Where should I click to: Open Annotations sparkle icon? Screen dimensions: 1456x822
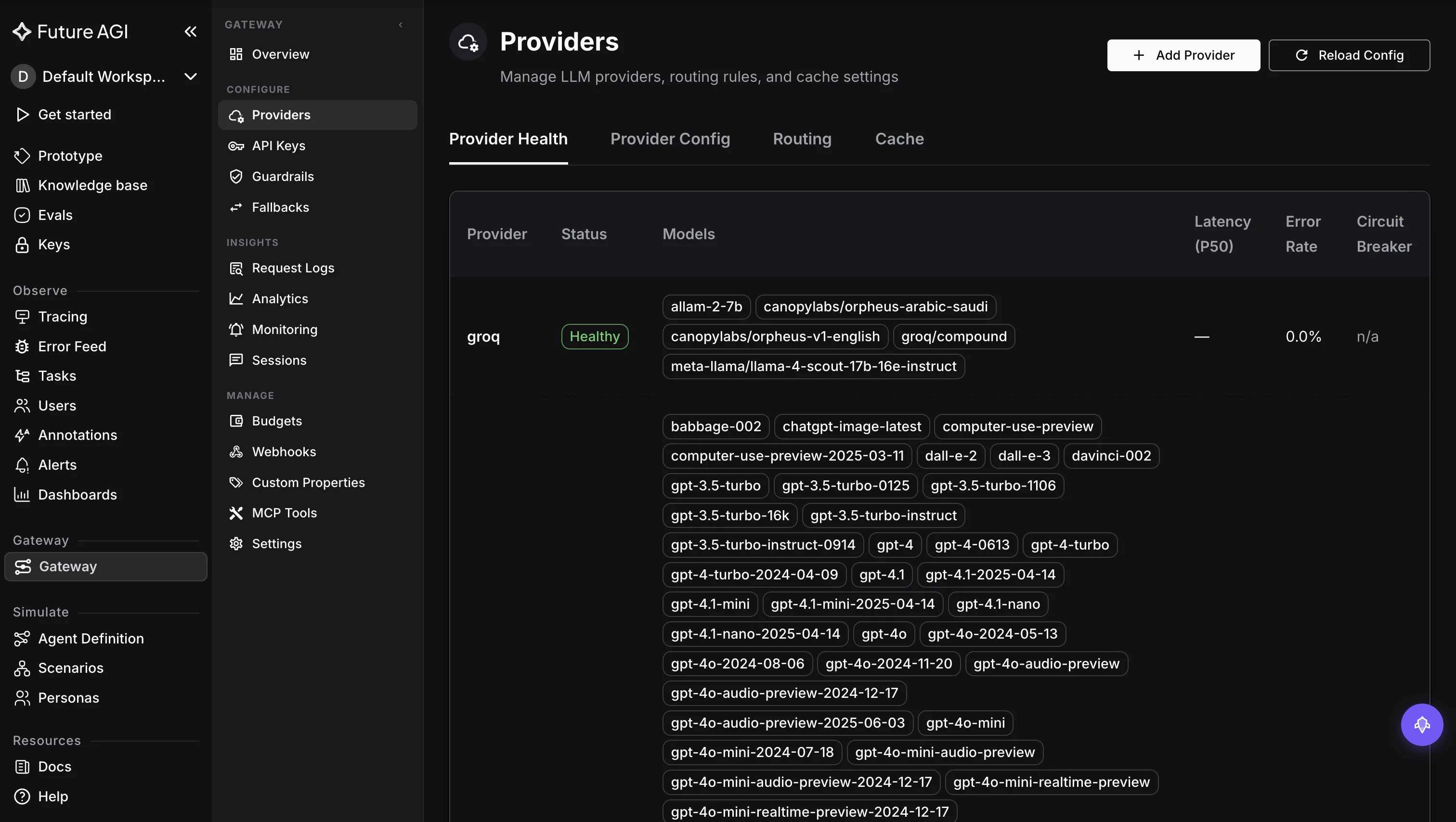point(22,435)
